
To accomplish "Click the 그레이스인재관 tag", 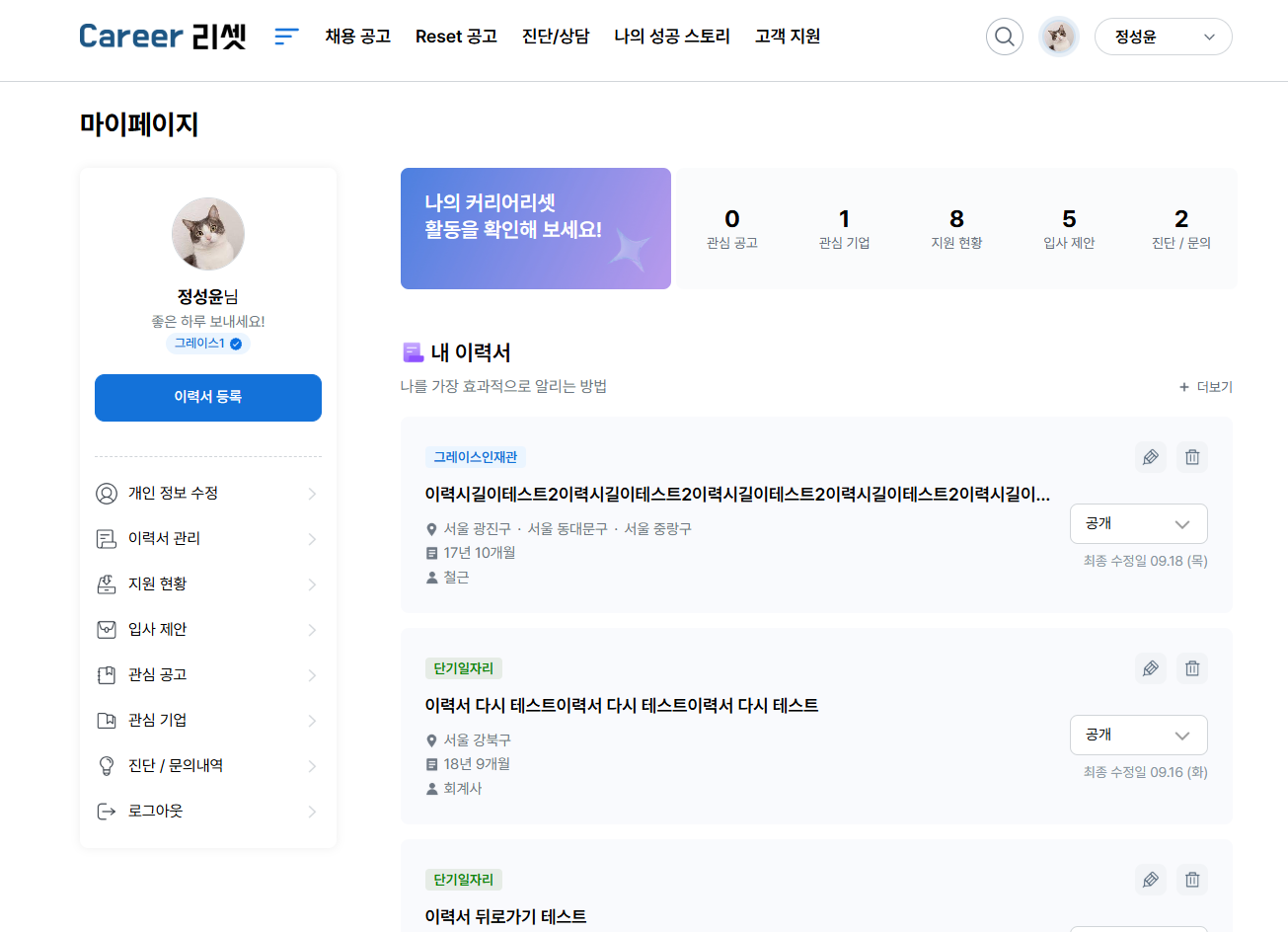I will [476, 457].
